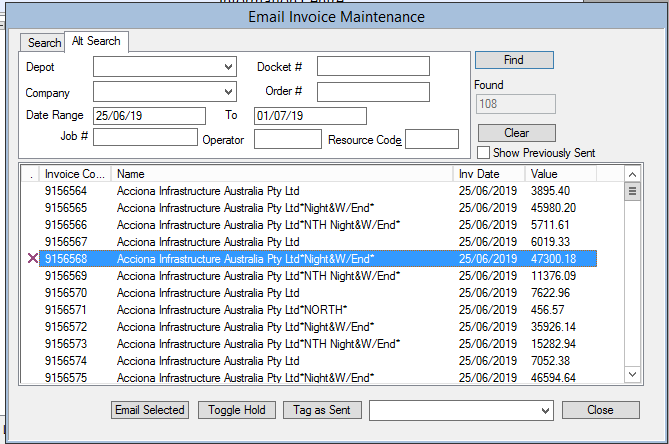The height and width of the screenshot is (444, 669).
Task: Click the Find button
Action: pyautogui.click(x=514, y=60)
